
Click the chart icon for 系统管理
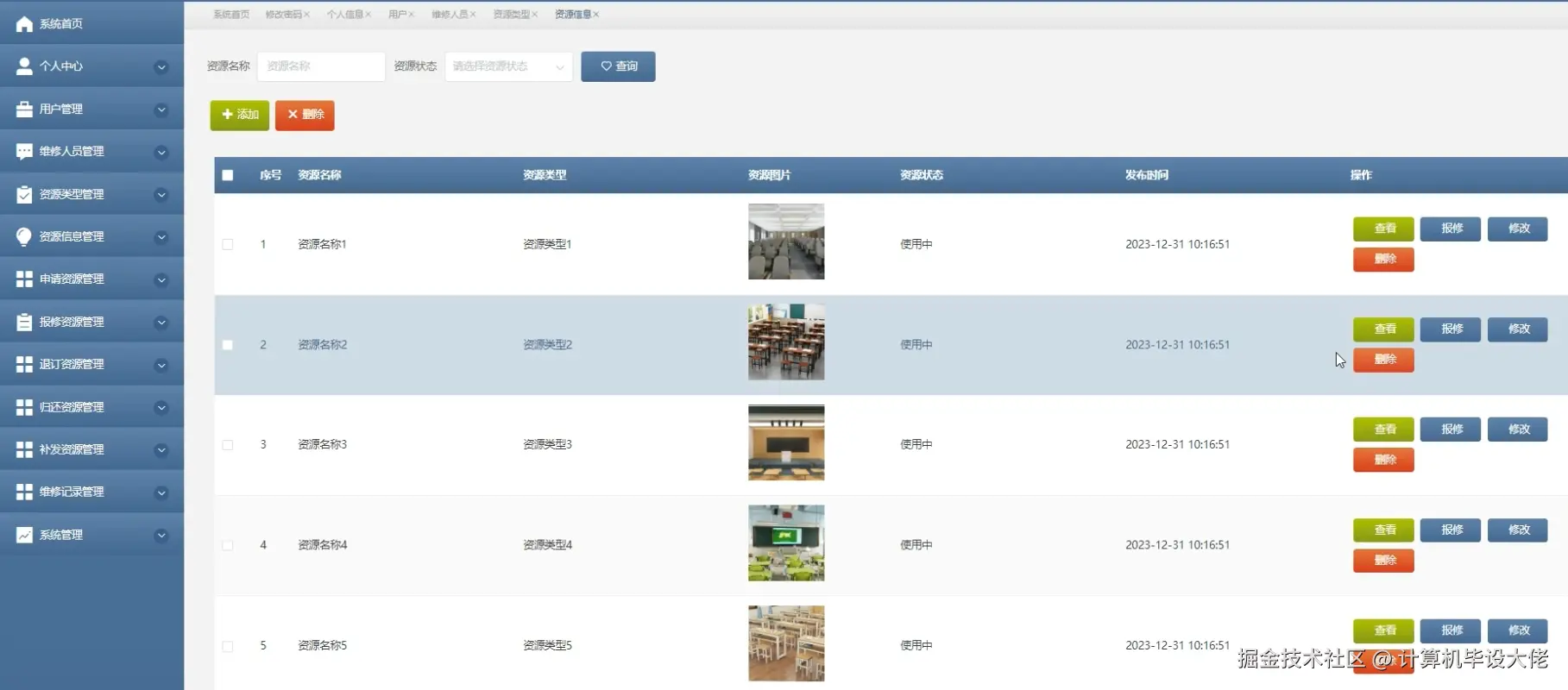pyautogui.click(x=24, y=536)
